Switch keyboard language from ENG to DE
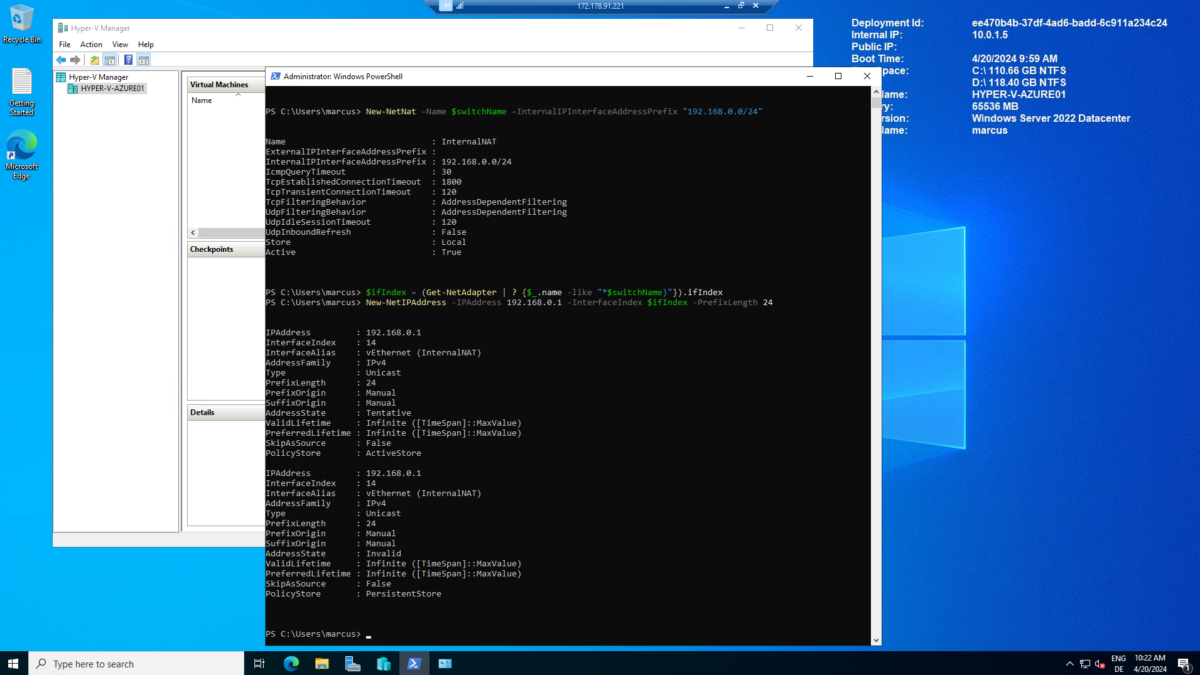 [1117, 661]
